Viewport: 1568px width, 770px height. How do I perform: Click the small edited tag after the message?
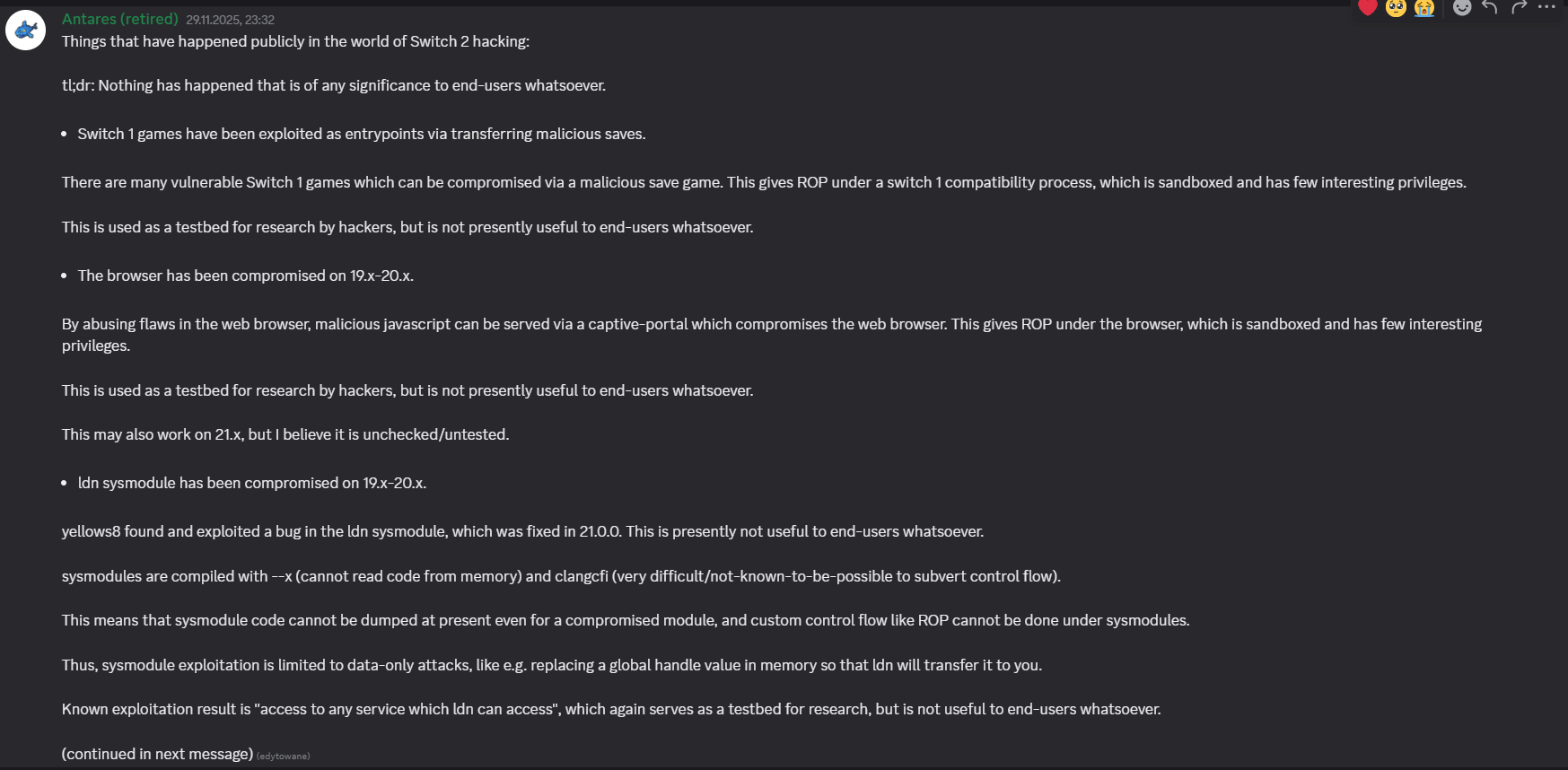(284, 757)
